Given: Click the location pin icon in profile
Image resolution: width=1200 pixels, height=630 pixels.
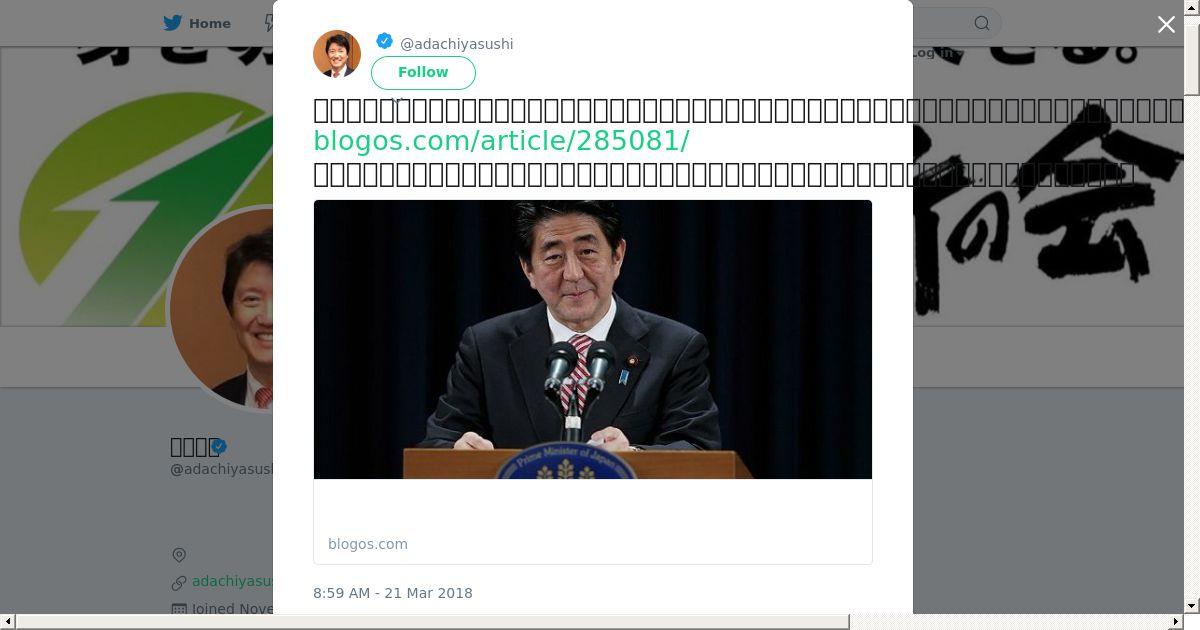Looking at the screenshot, I should point(179,555).
